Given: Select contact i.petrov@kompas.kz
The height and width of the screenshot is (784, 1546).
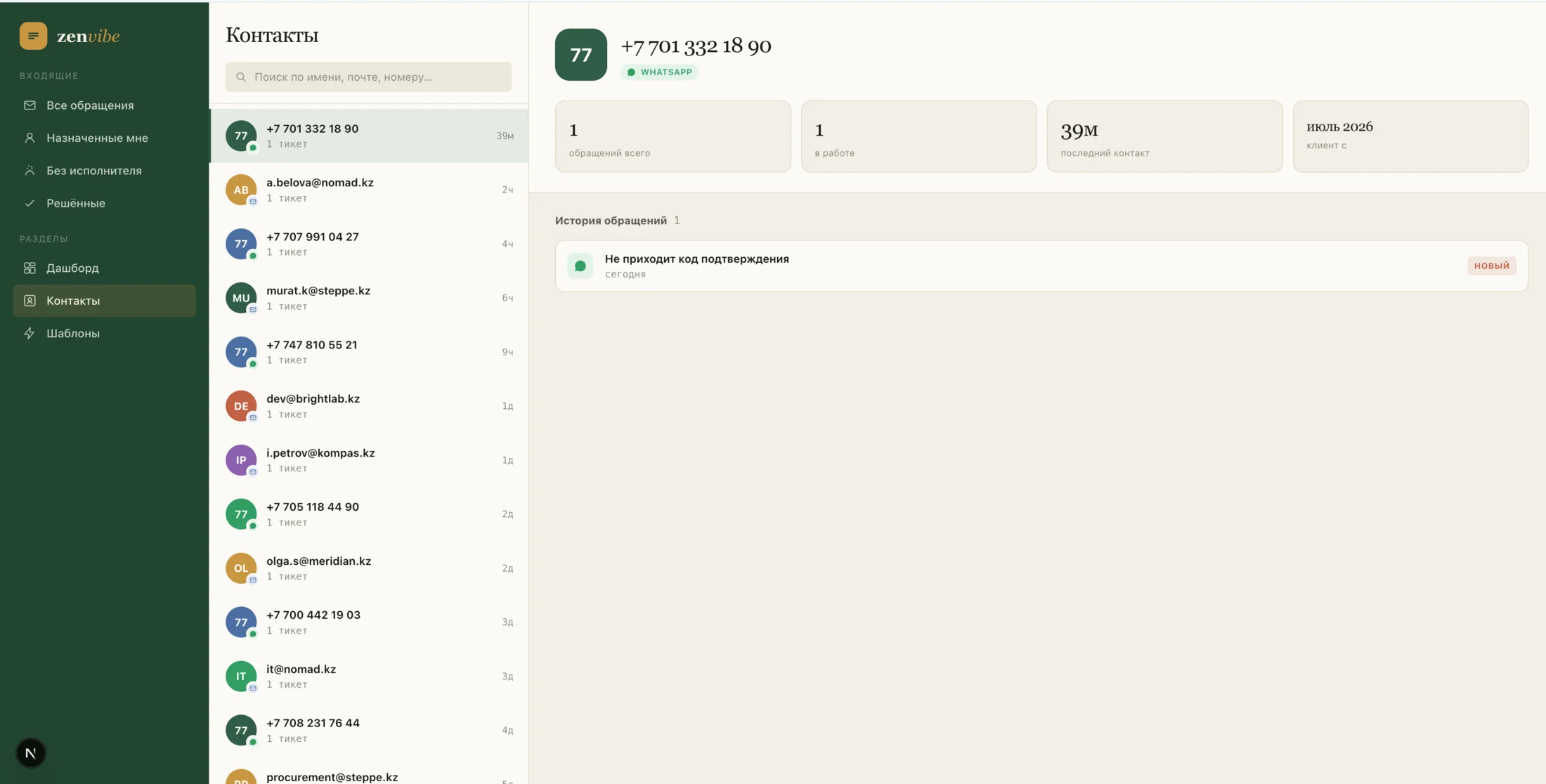Looking at the screenshot, I should coord(369,460).
